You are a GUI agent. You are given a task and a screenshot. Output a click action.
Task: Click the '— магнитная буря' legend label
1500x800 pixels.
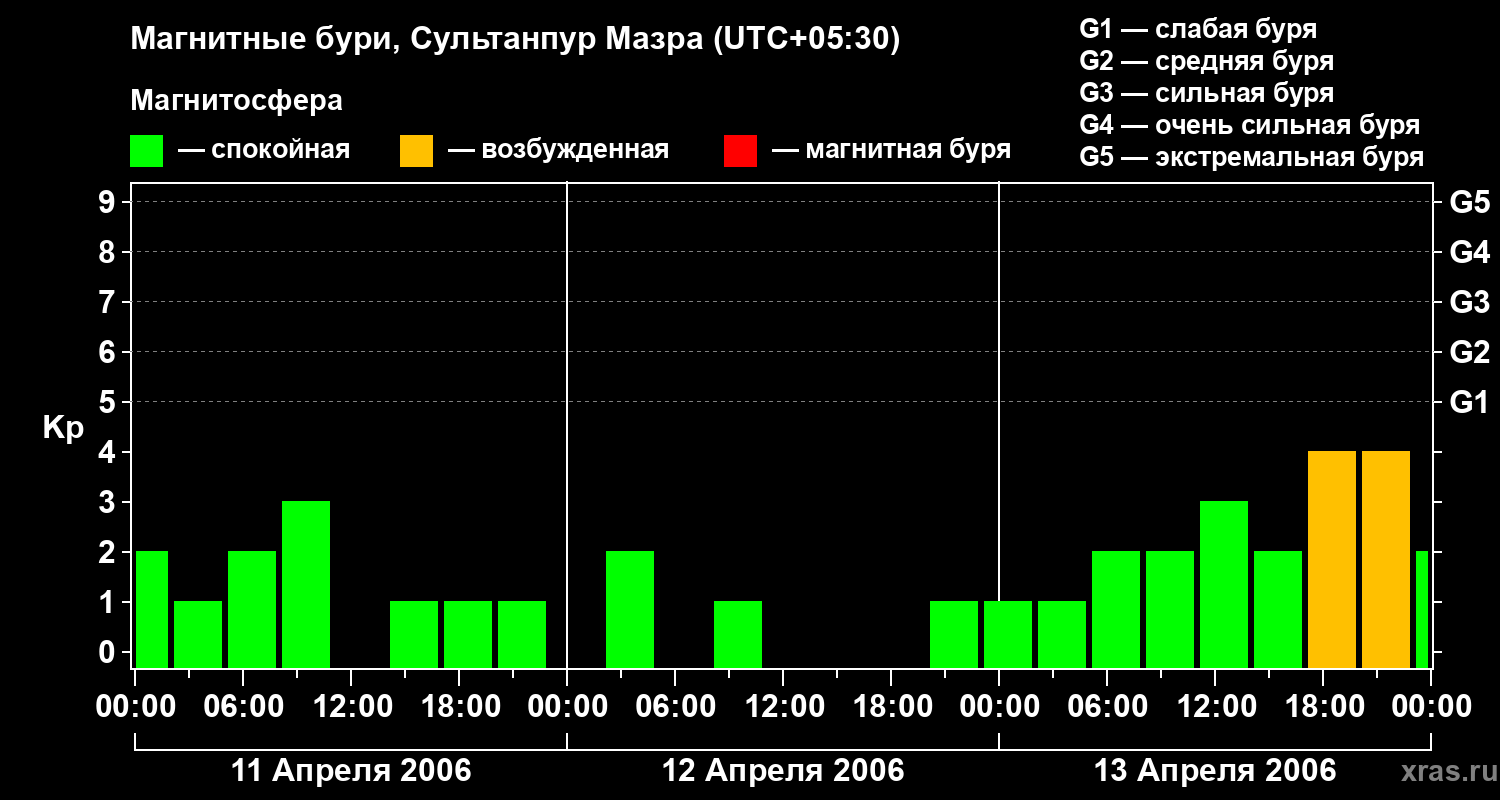pos(892,150)
